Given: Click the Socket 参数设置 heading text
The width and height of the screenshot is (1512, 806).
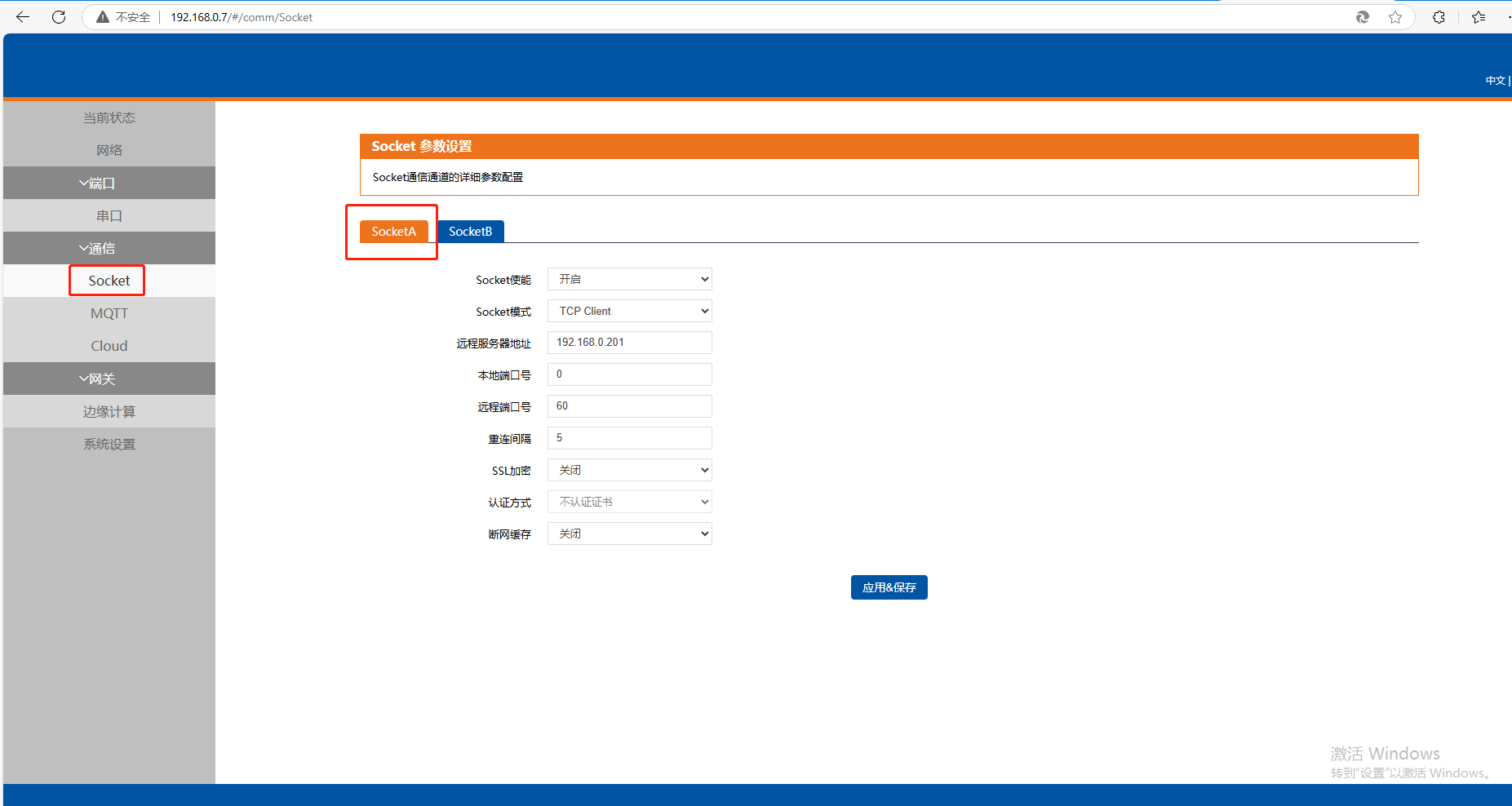Looking at the screenshot, I should click(x=422, y=146).
